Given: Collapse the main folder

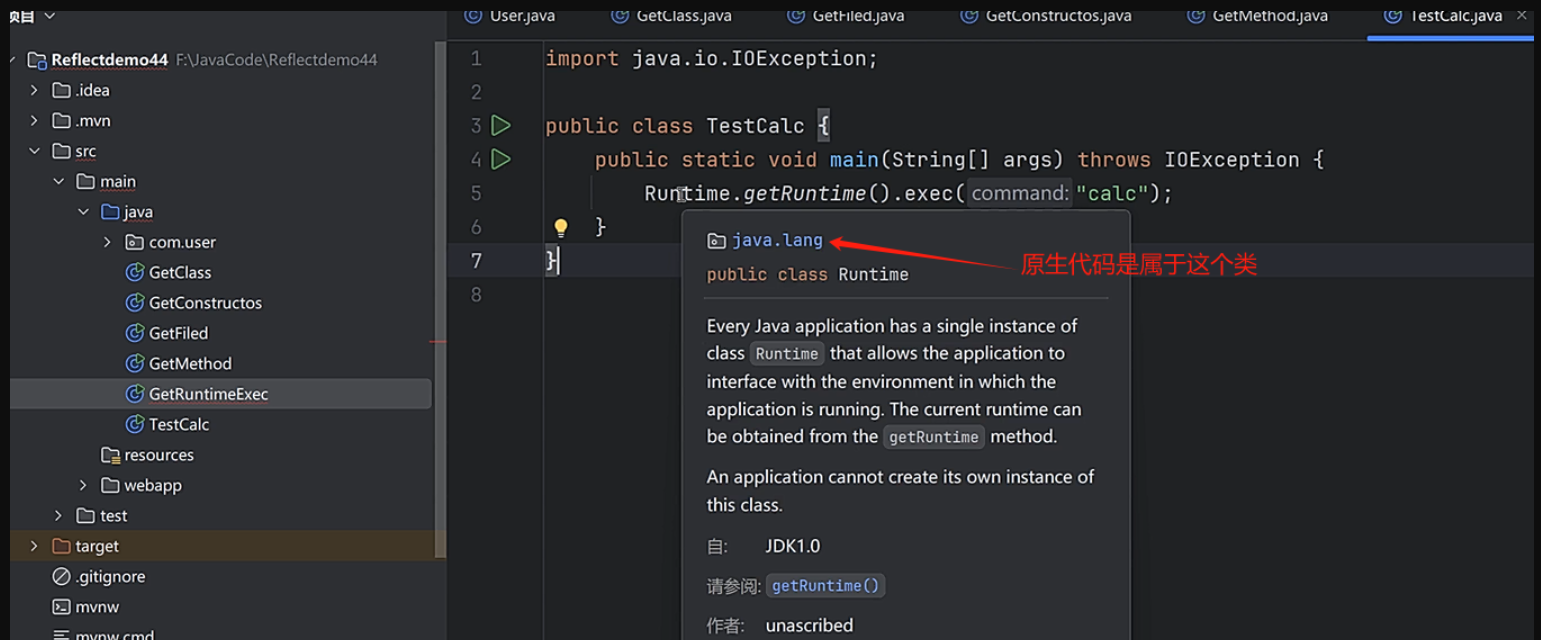Looking at the screenshot, I should (x=59, y=181).
